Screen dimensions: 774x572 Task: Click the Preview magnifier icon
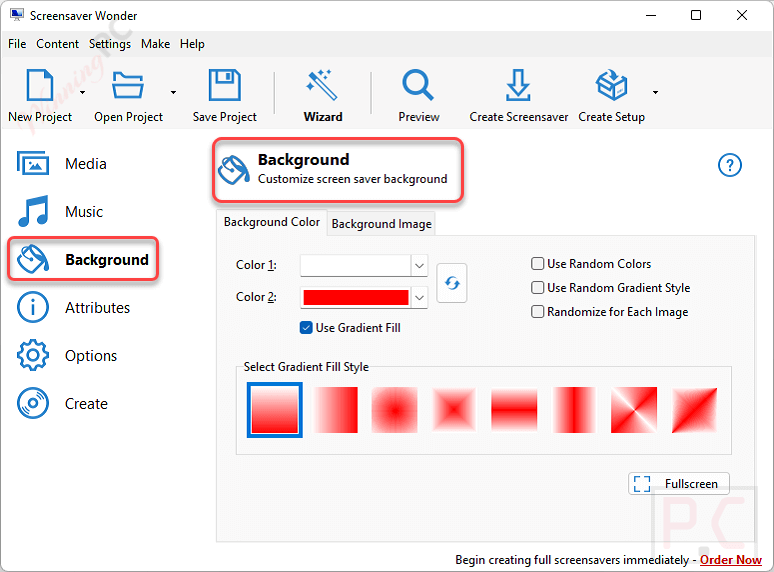[418, 85]
